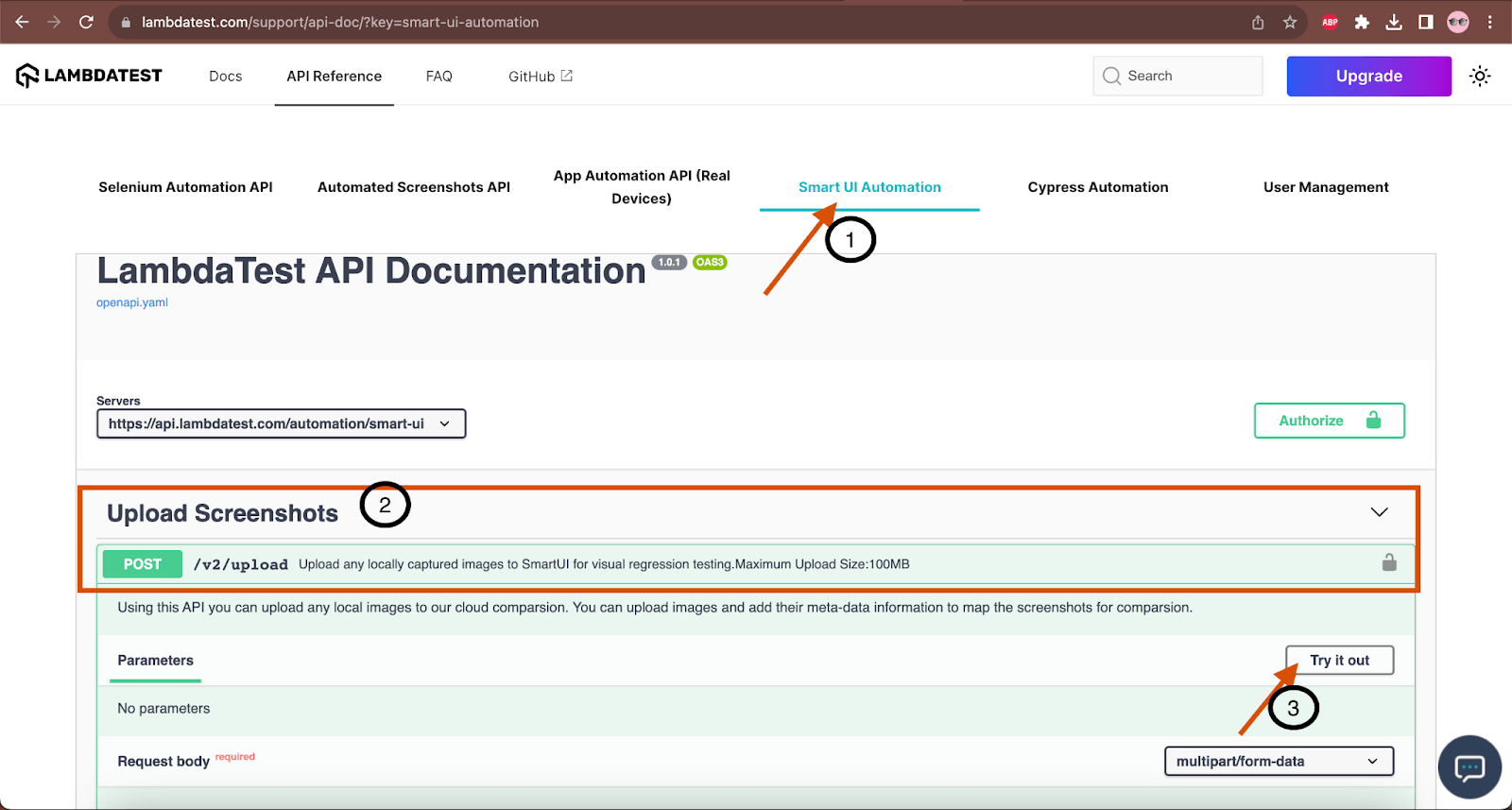Viewport: 1512px width, 810px height.
Task: Open the GitHub external link
Action: 541,77
